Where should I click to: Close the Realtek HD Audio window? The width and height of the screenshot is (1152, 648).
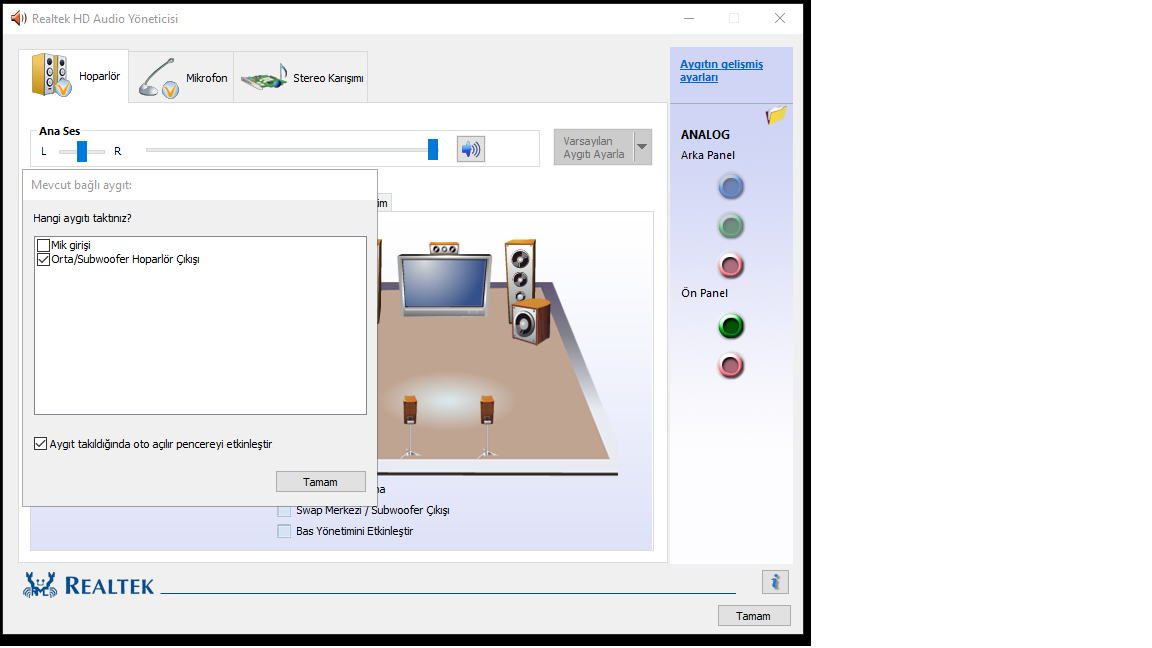coord(780,18)
